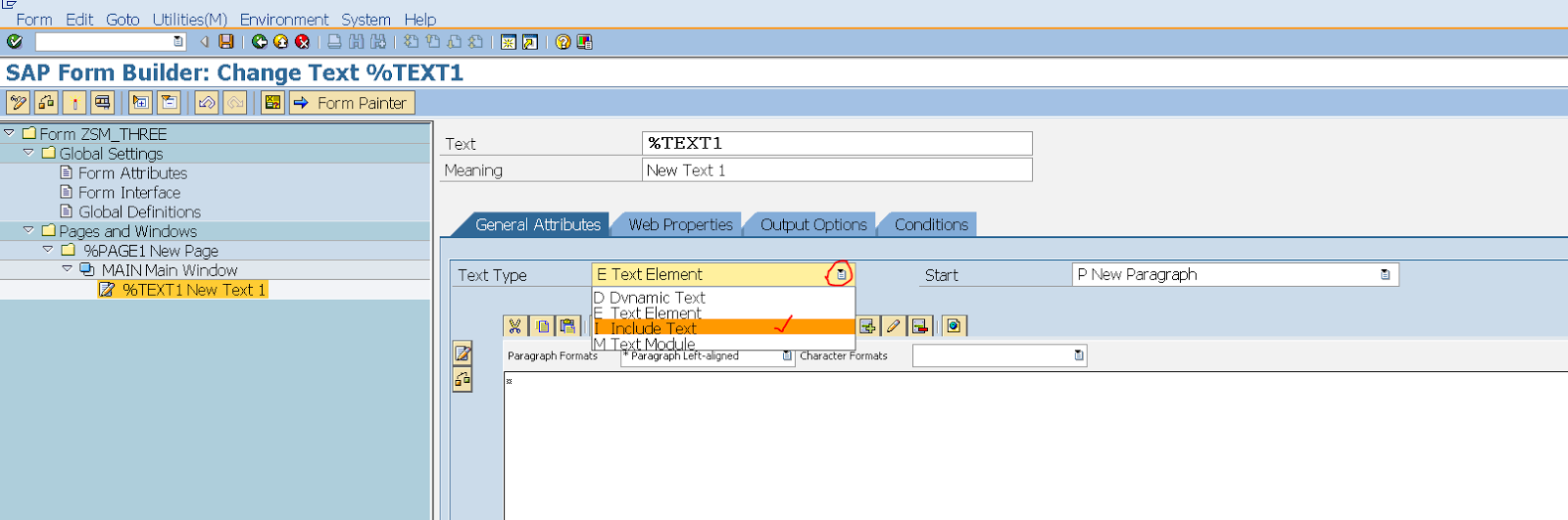Click the yellow Exit arrow icon
This screenshot has width=1568, height=520.
click(x=281, y=41)
